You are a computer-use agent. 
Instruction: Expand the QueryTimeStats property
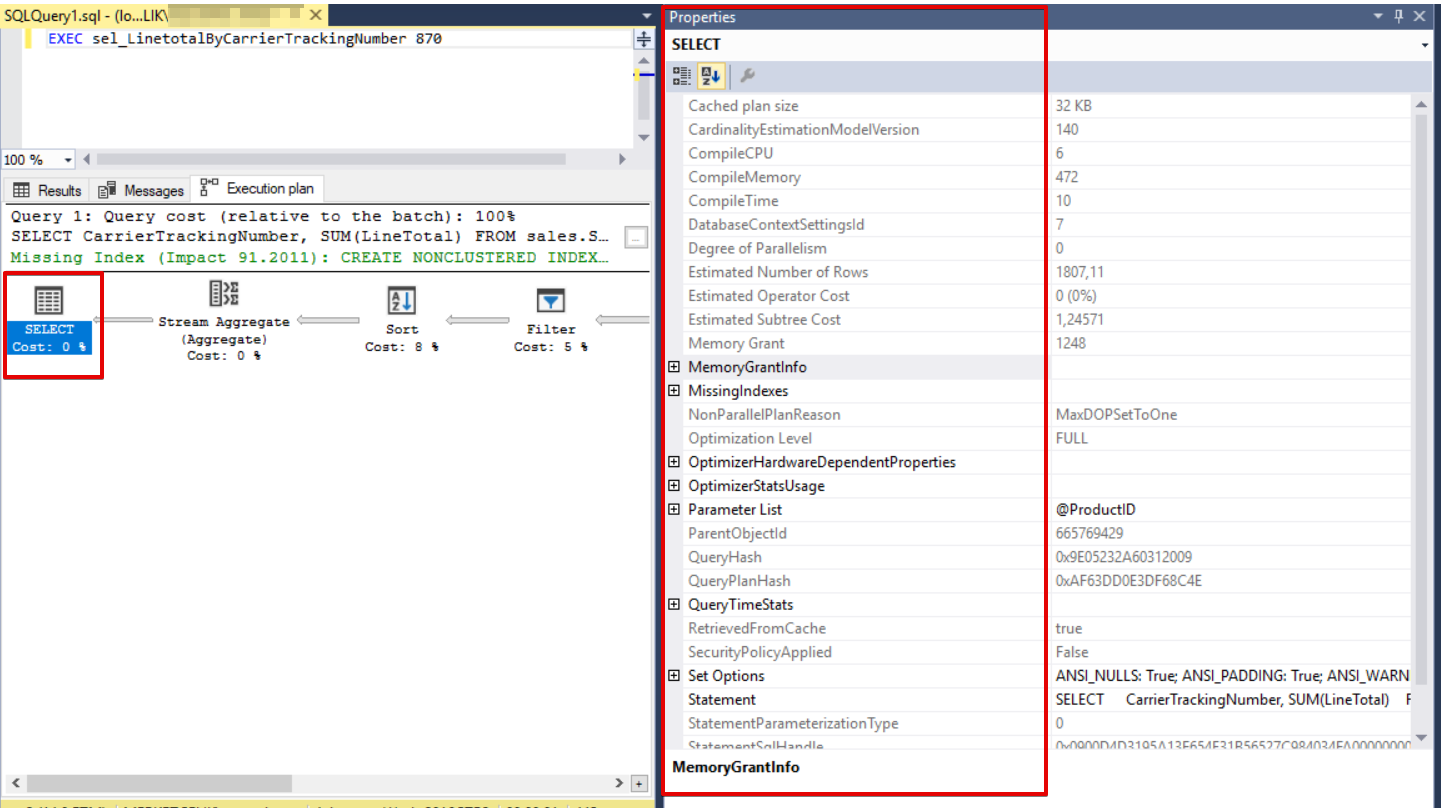[675, 605]
